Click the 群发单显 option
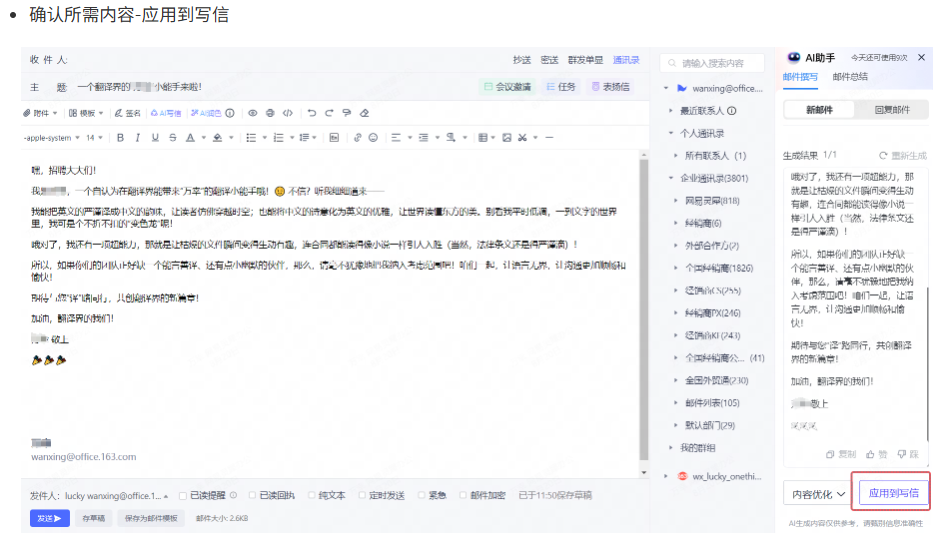This screenshot has width=940, height=543. (x=585, y=60)
